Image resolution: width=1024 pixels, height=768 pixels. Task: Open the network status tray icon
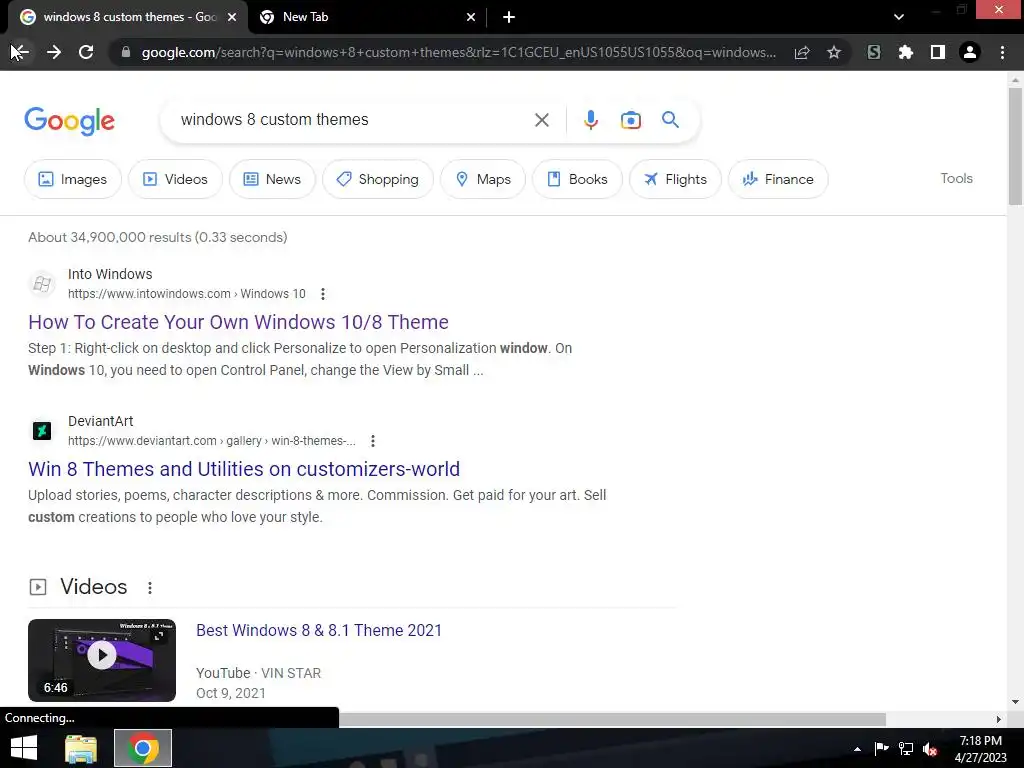click(906, 749)
